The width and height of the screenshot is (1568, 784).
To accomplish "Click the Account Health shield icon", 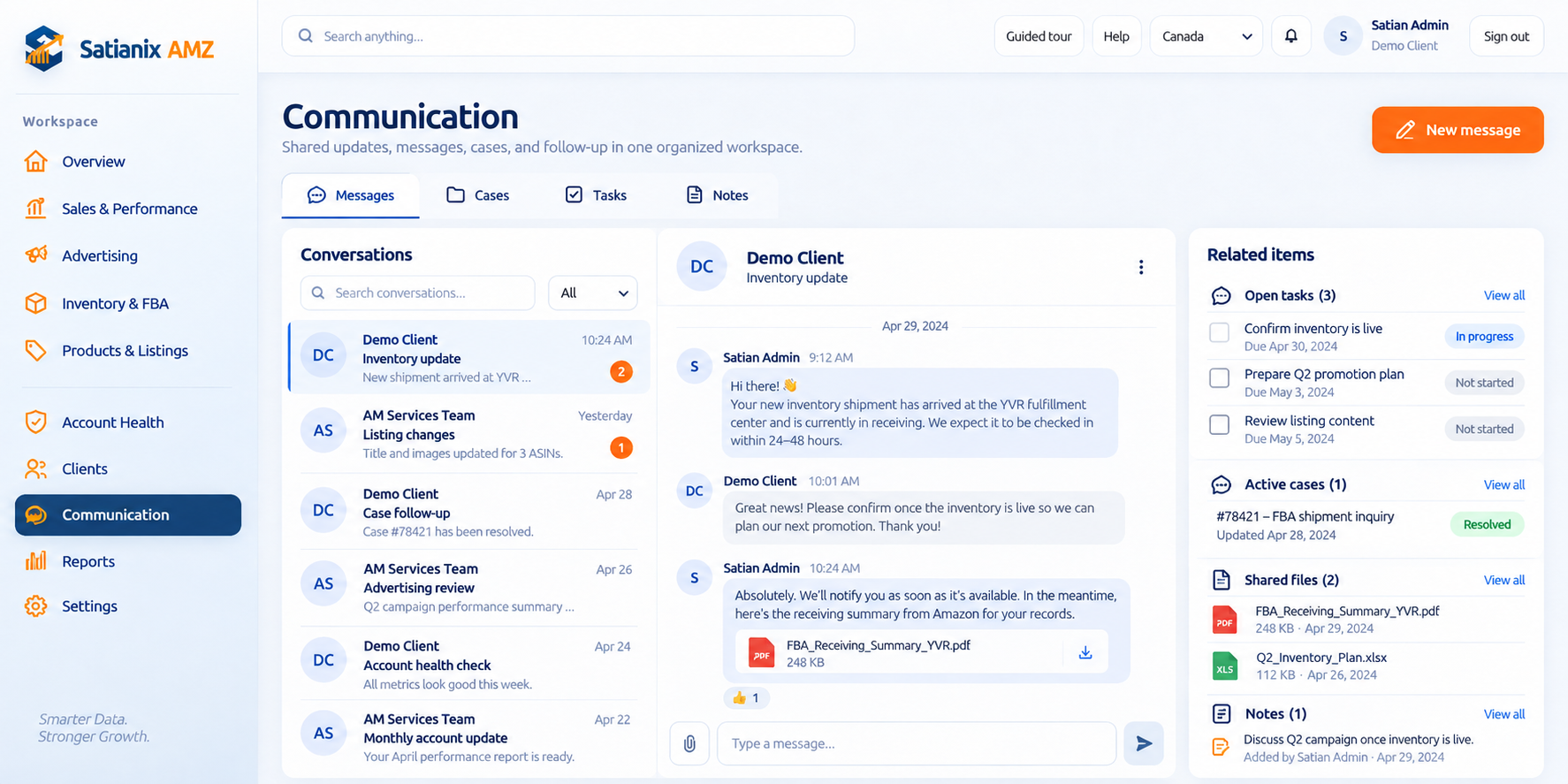I will 36,422.
